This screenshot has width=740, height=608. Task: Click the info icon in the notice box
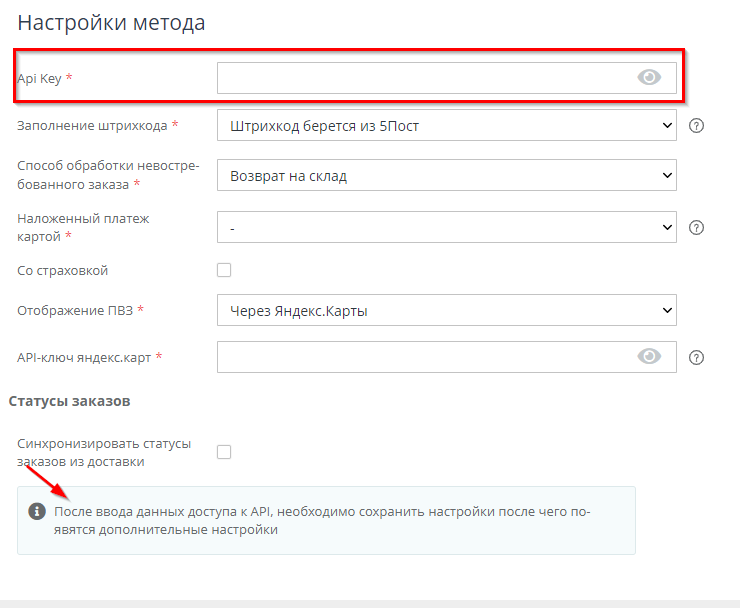coord(37,512)
